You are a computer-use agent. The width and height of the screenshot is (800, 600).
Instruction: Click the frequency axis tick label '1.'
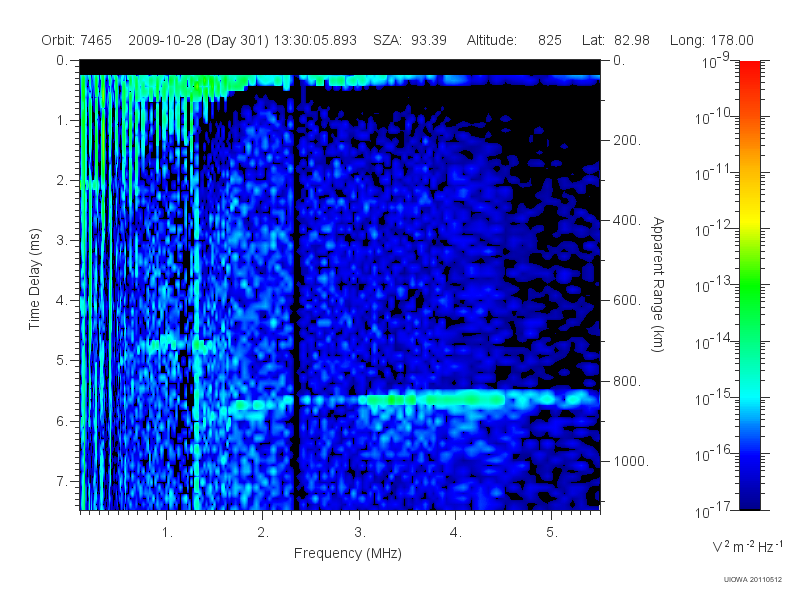tap(167, 532)
